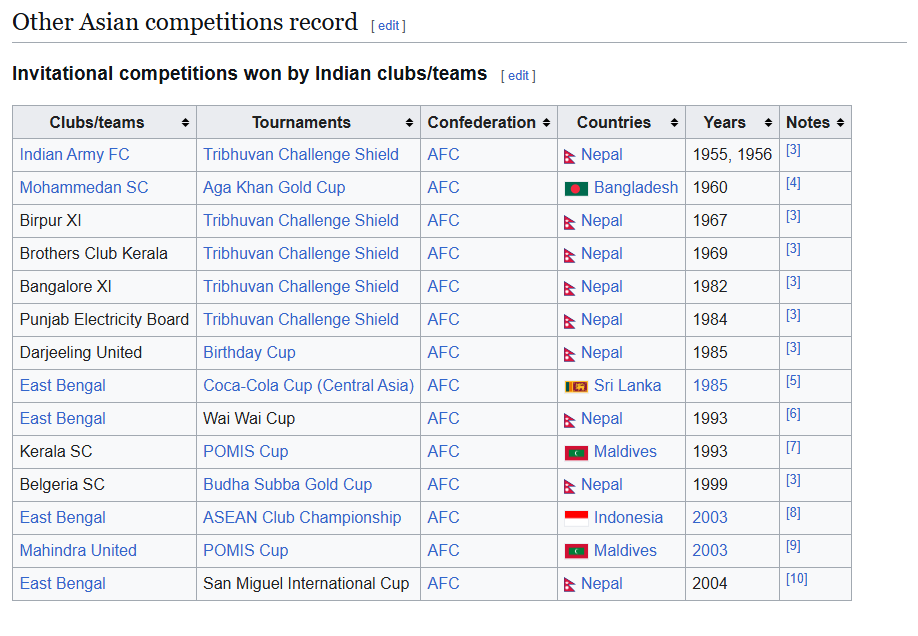918x636 pixels.
Task: Open ASEAN Club Championship link
Action: [302, 518]
